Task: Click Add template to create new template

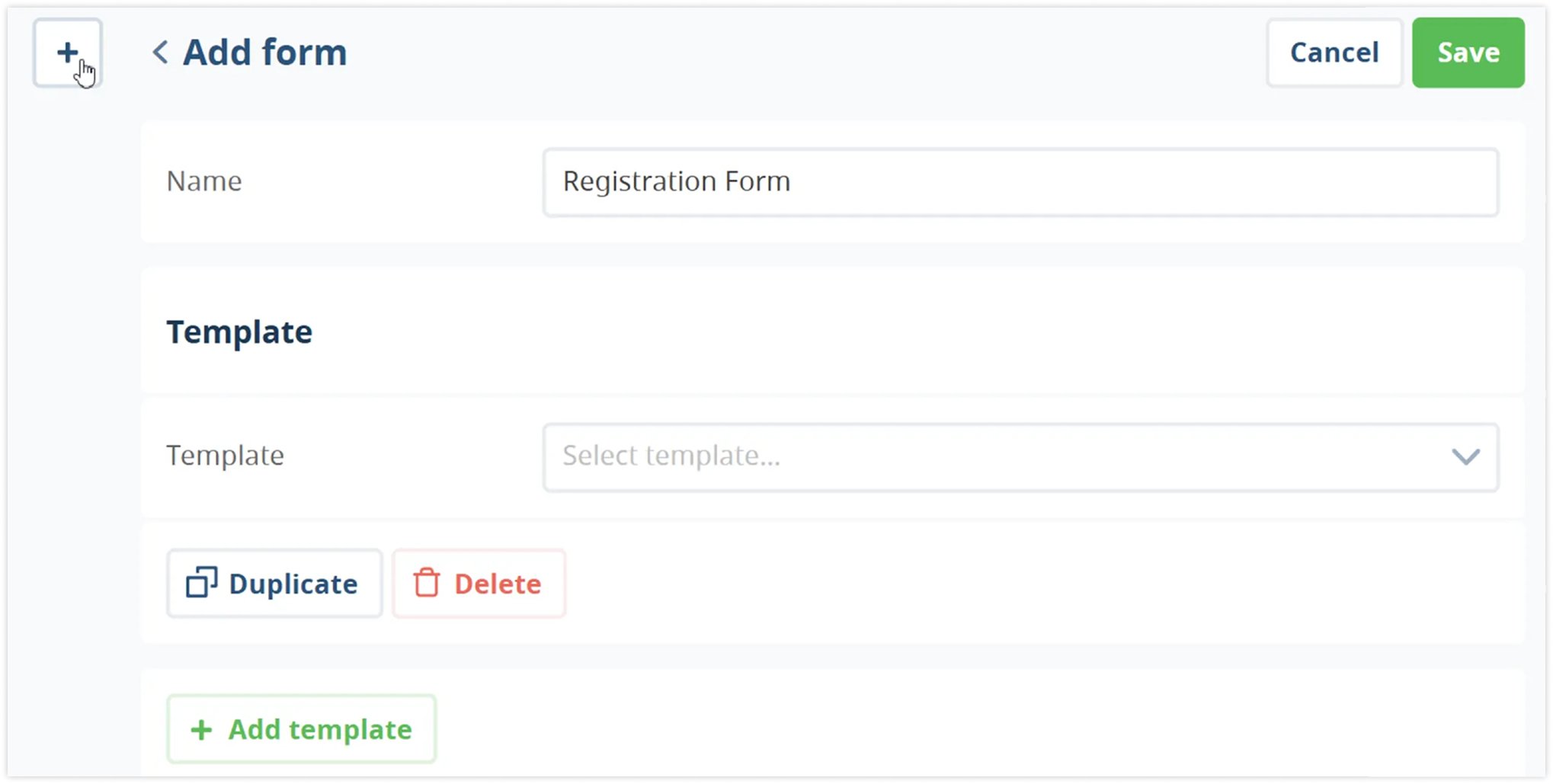Action: [301, 728]
